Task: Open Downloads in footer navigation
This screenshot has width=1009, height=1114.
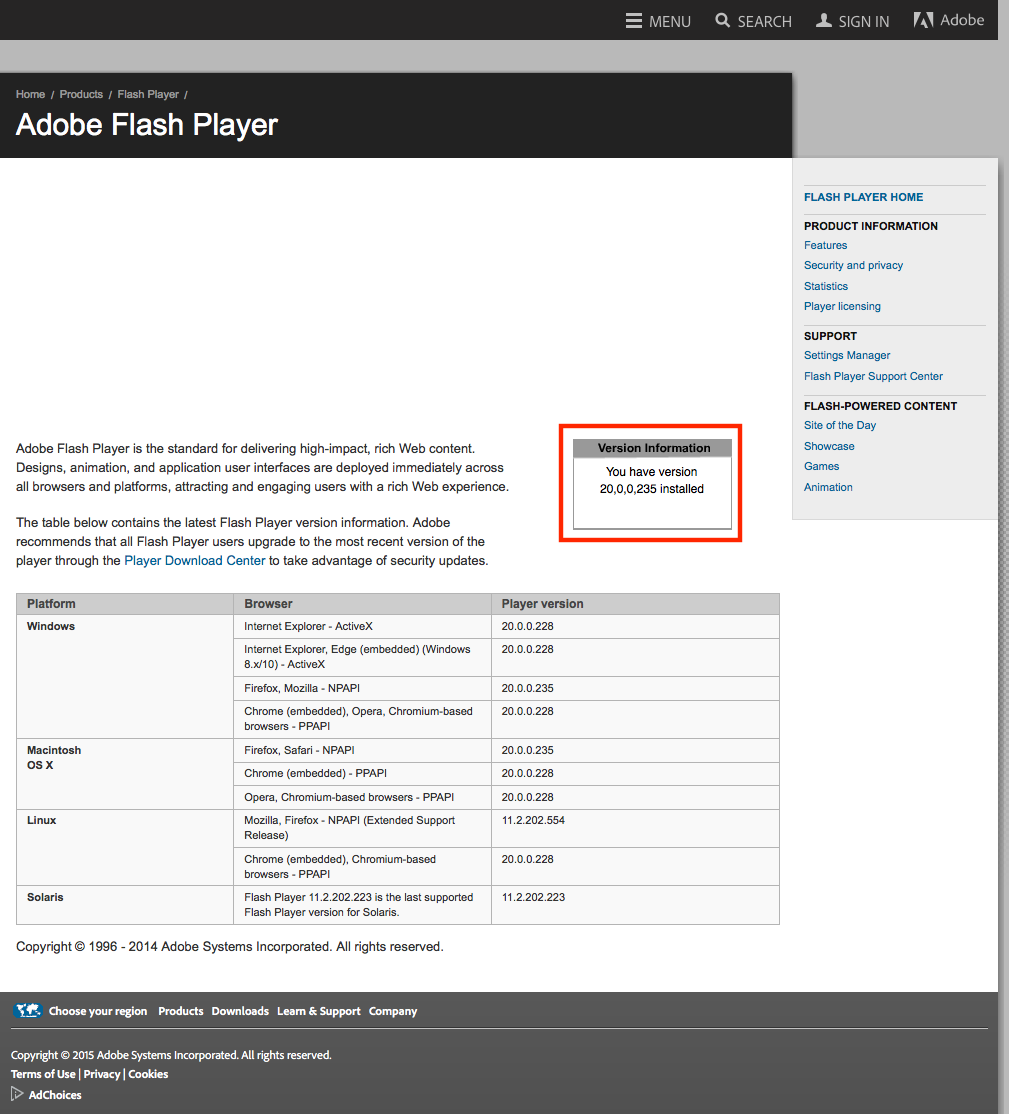Action: pos(240,1011)
